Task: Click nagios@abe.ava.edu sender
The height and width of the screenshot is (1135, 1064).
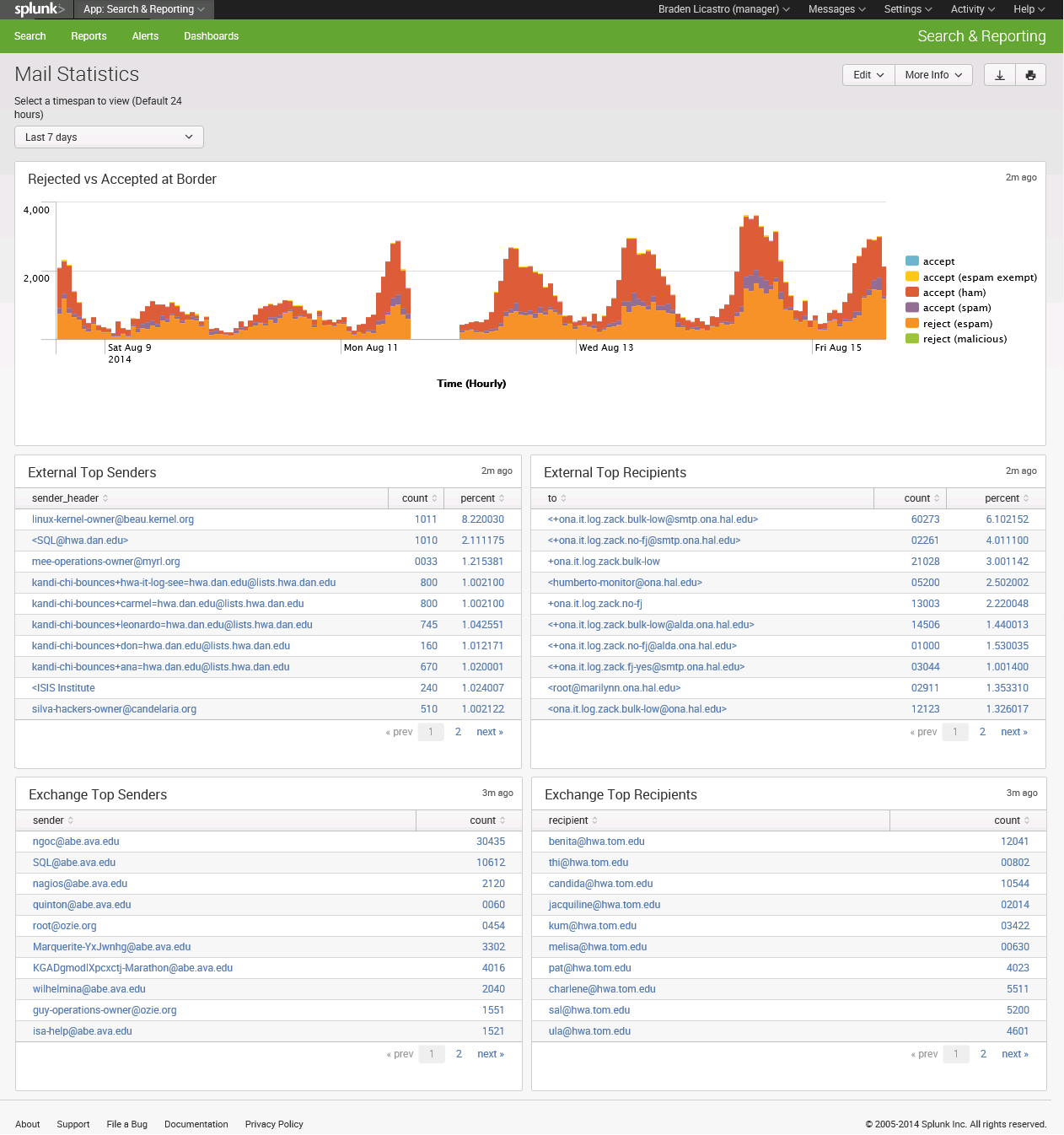Action: [80, 884]
